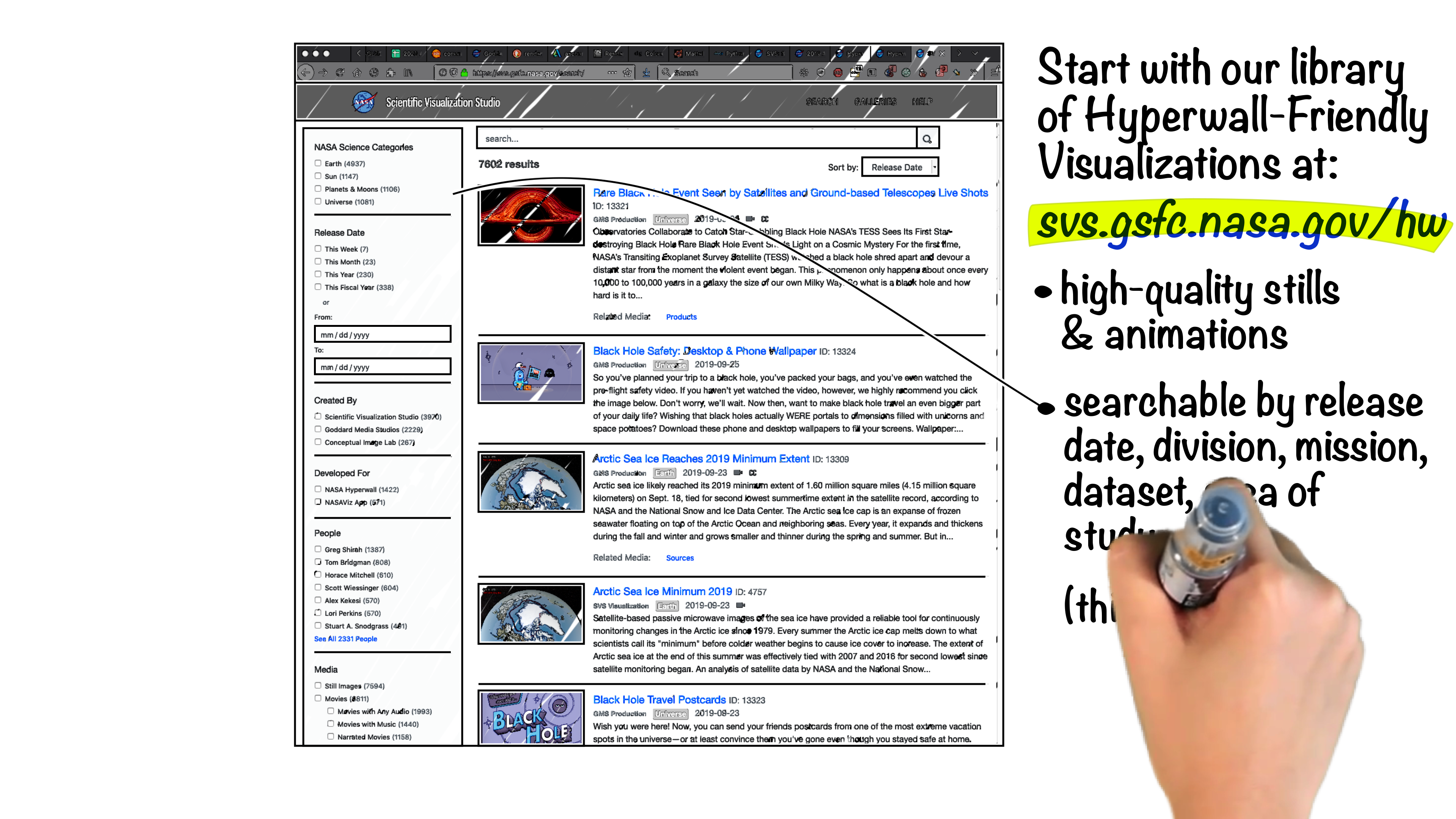Bookmark this page with the star icon
The width and height of the screenshot is (1456, 819).
click(x=628, y=72)
